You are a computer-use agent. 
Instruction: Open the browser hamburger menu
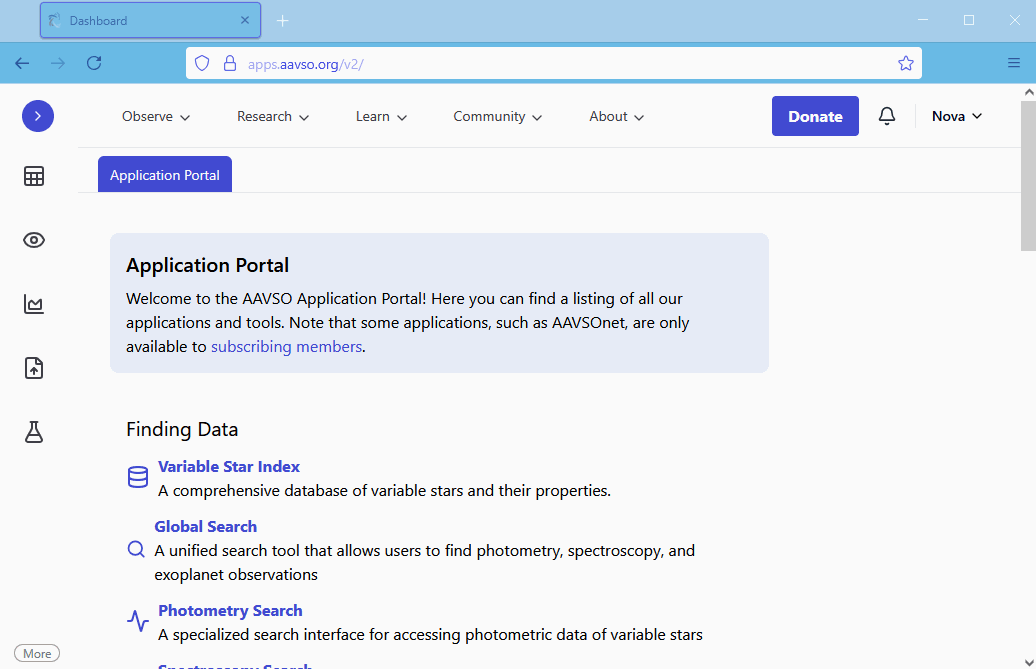pyautogui.click(x=1014, y=63)
